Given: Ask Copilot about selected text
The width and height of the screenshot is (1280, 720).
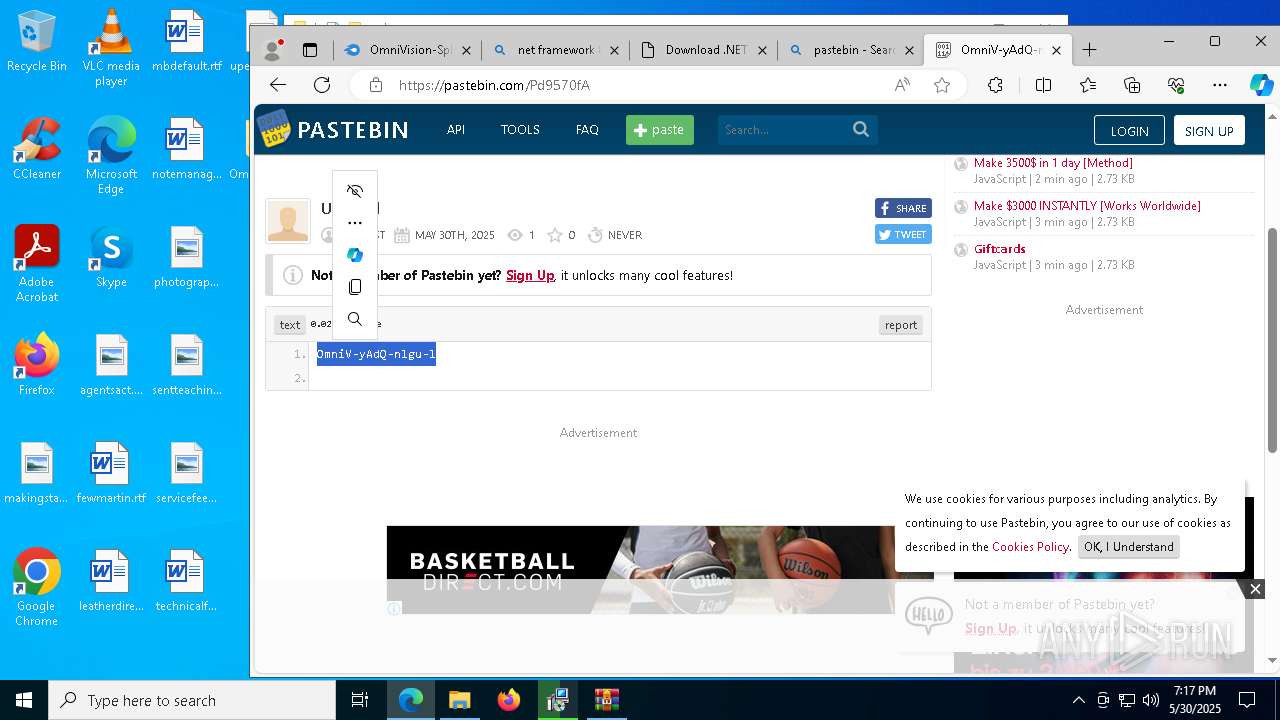Looking at the screenshot, I should pyautogui.click(x=354, y=255).
